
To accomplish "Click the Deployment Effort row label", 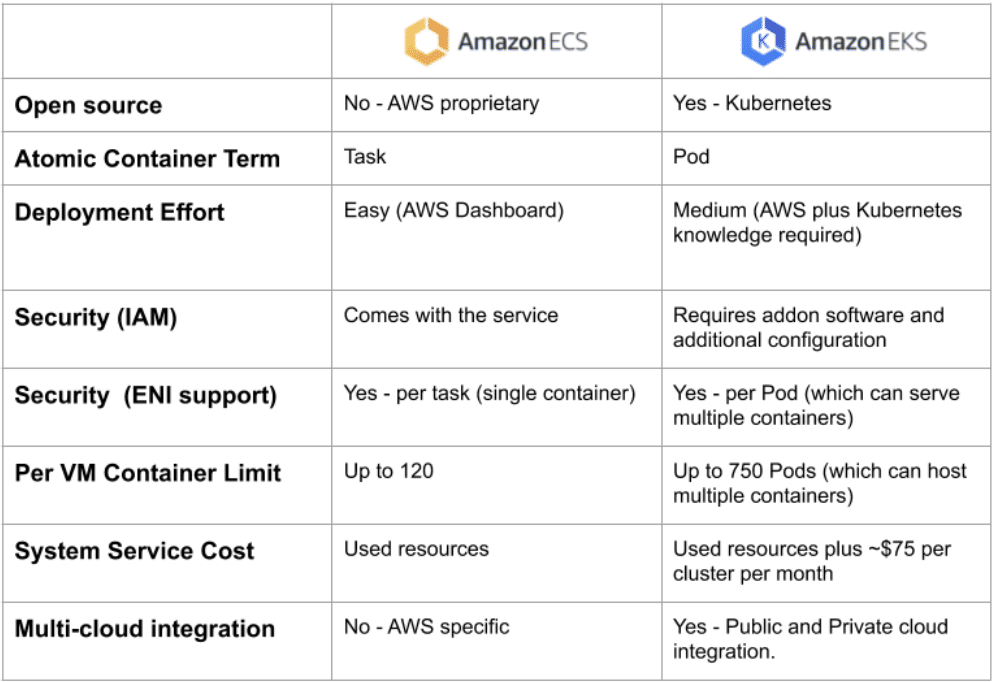I will coord(119,212).
